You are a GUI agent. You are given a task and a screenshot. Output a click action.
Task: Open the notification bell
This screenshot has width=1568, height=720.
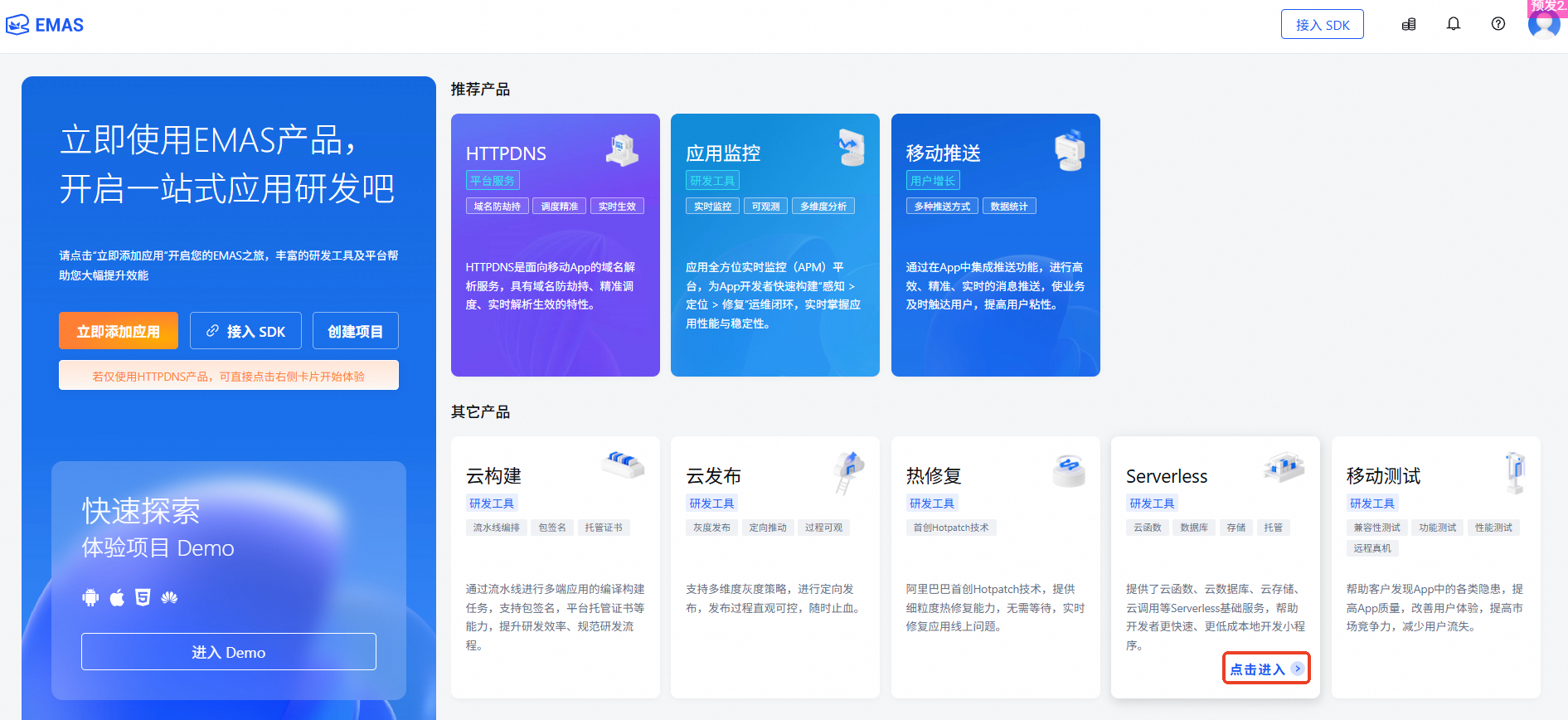click(1454, 24)
